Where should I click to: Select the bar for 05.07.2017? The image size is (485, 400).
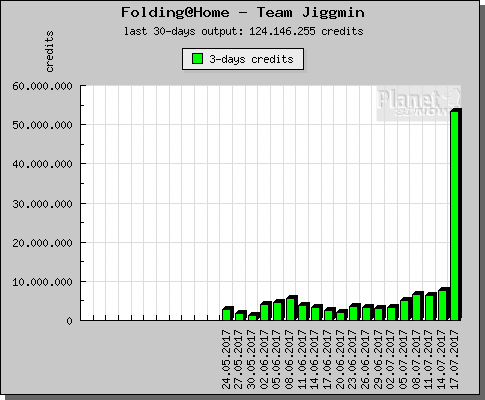click(405, 309)
